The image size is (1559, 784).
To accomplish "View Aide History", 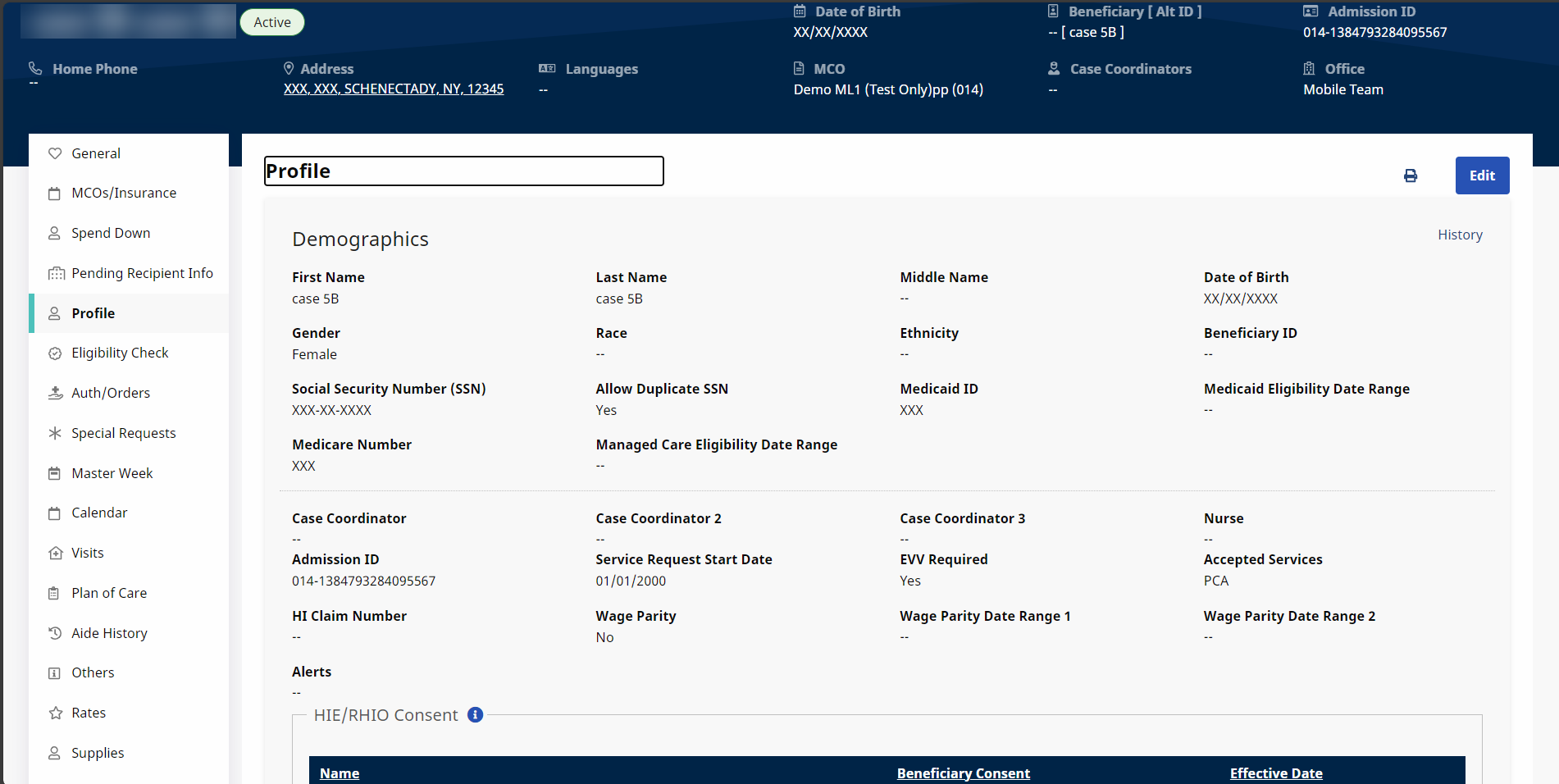I will pyautogui.click(x=129, y=633).
